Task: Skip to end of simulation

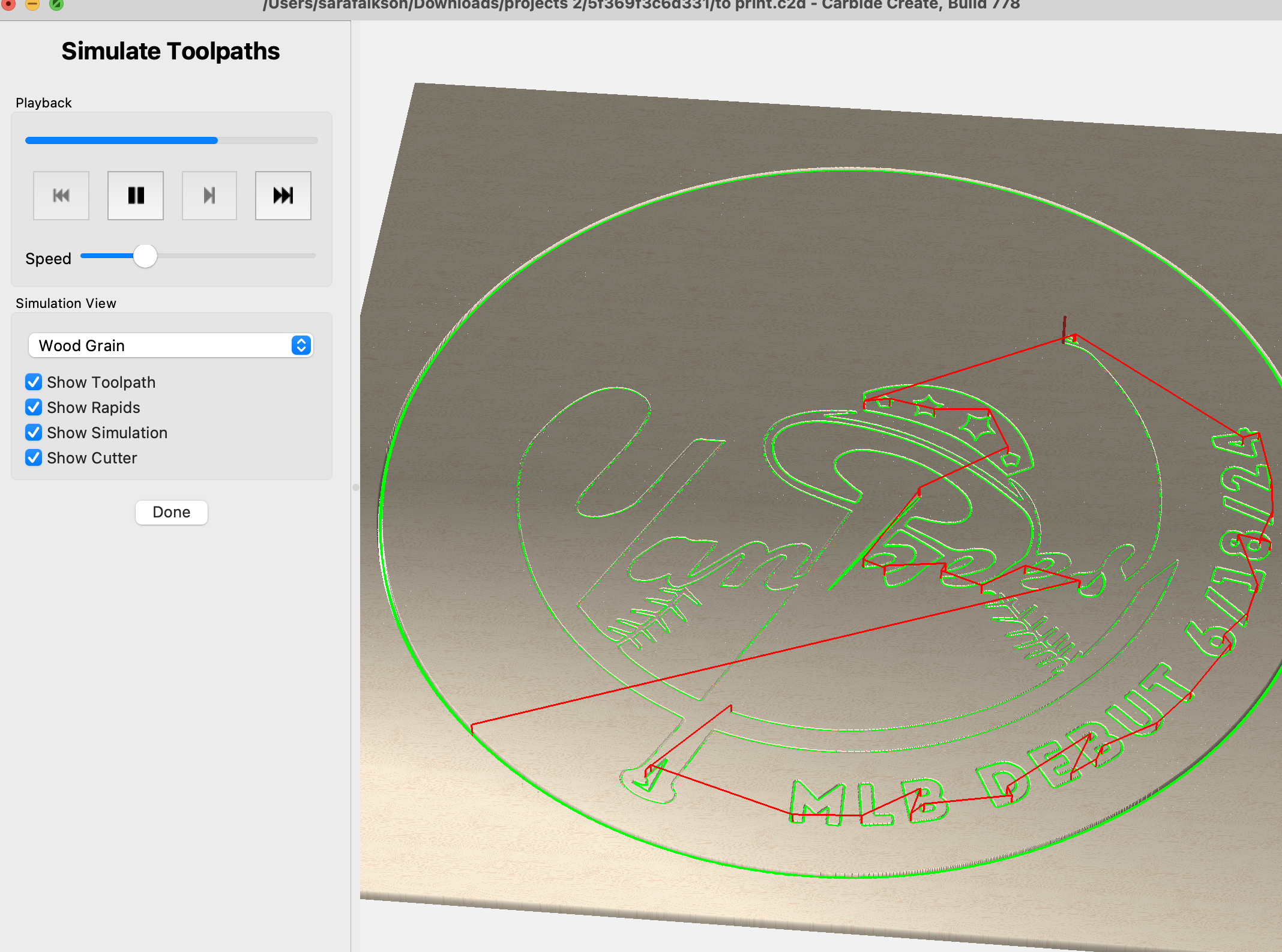Action: tap(283, 196)
